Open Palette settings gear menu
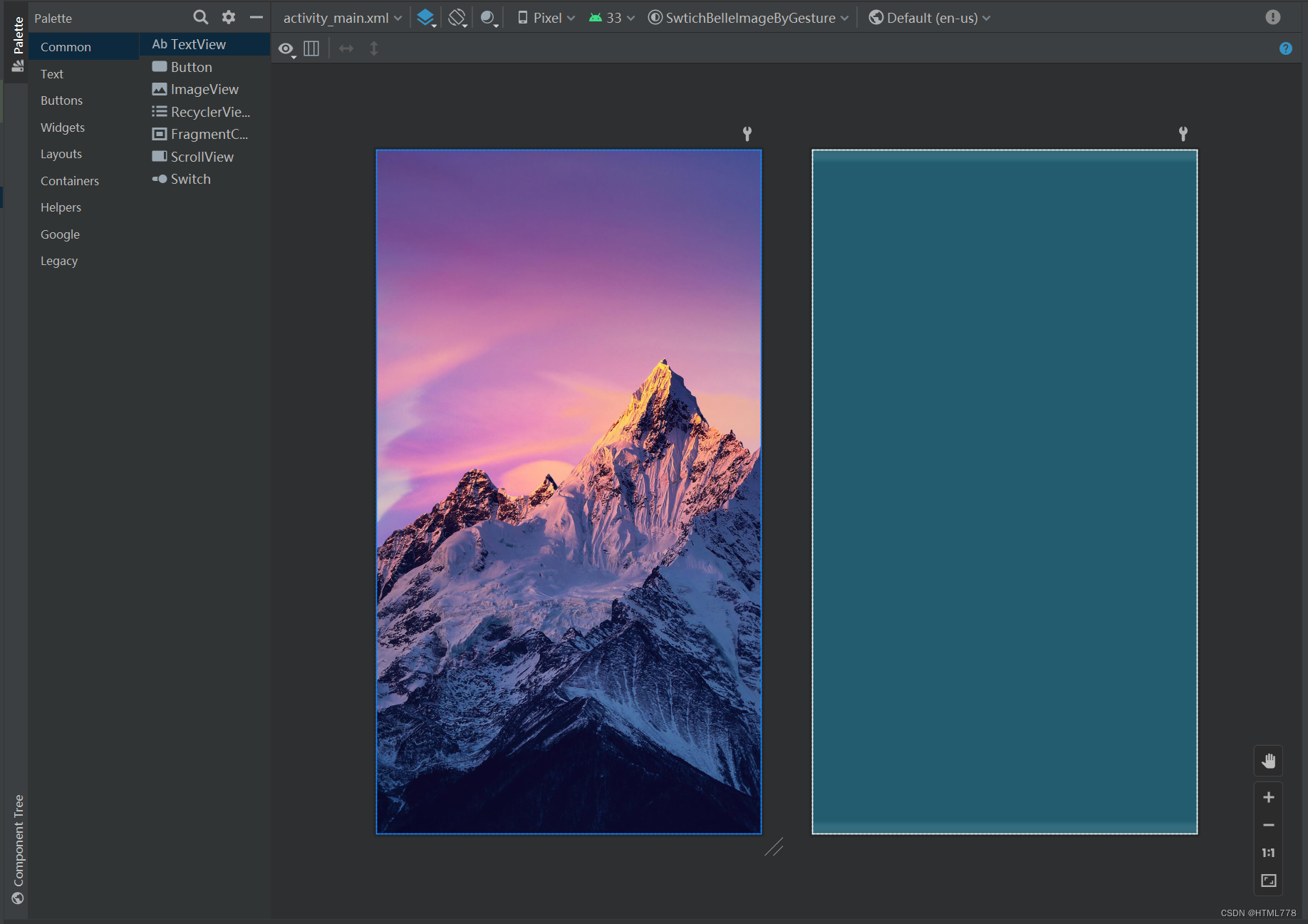Image resolution: width=1308 pixels, height=924 pixels. (x=229, y=17)
